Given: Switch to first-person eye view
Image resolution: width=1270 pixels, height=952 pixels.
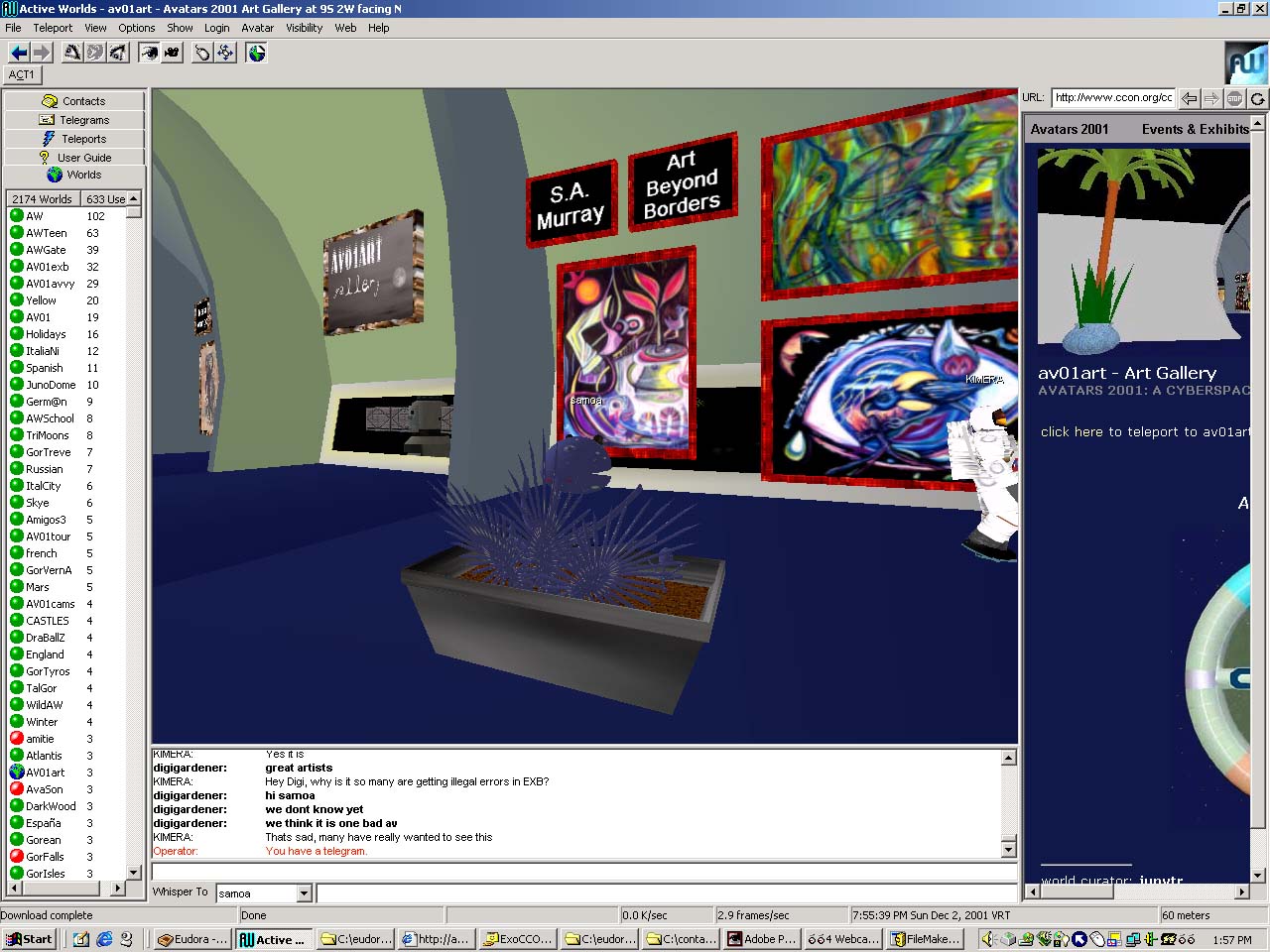Looking at the screenshot, I should point(149,53).
